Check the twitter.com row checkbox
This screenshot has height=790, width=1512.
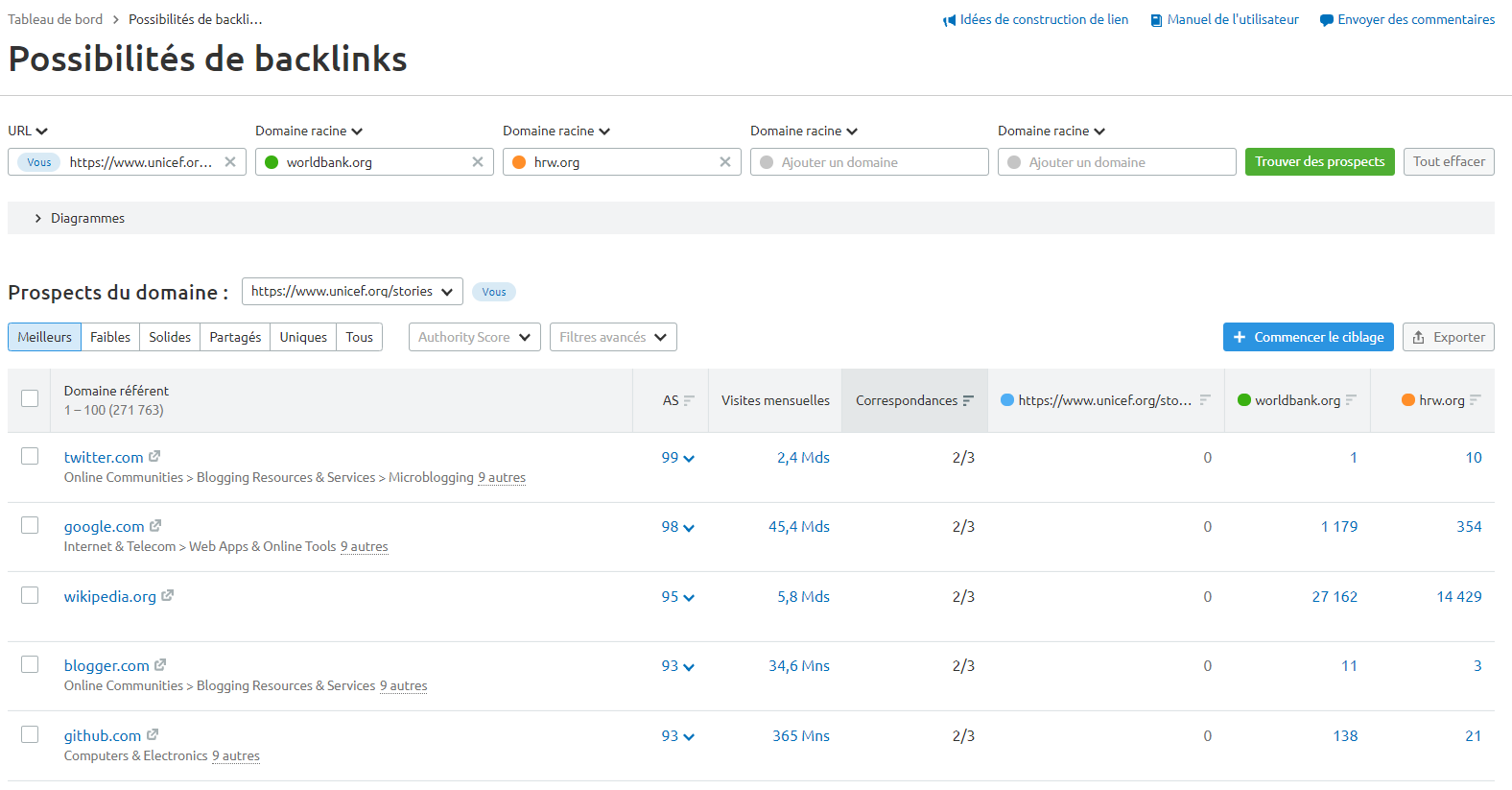[30, 456]
